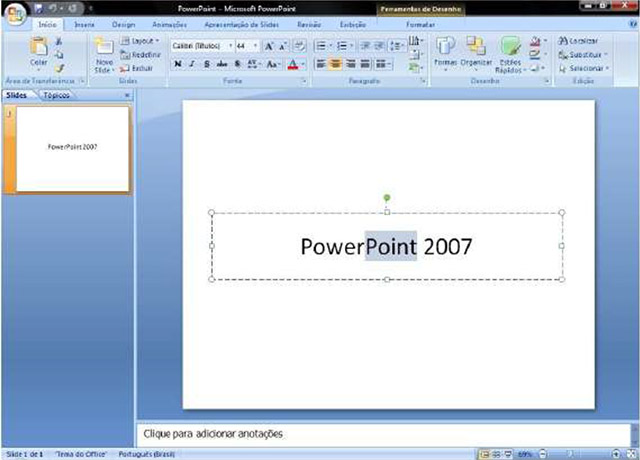Decrease the font size with small A
The image size is (640, 460).
click(x=283, y=46)
